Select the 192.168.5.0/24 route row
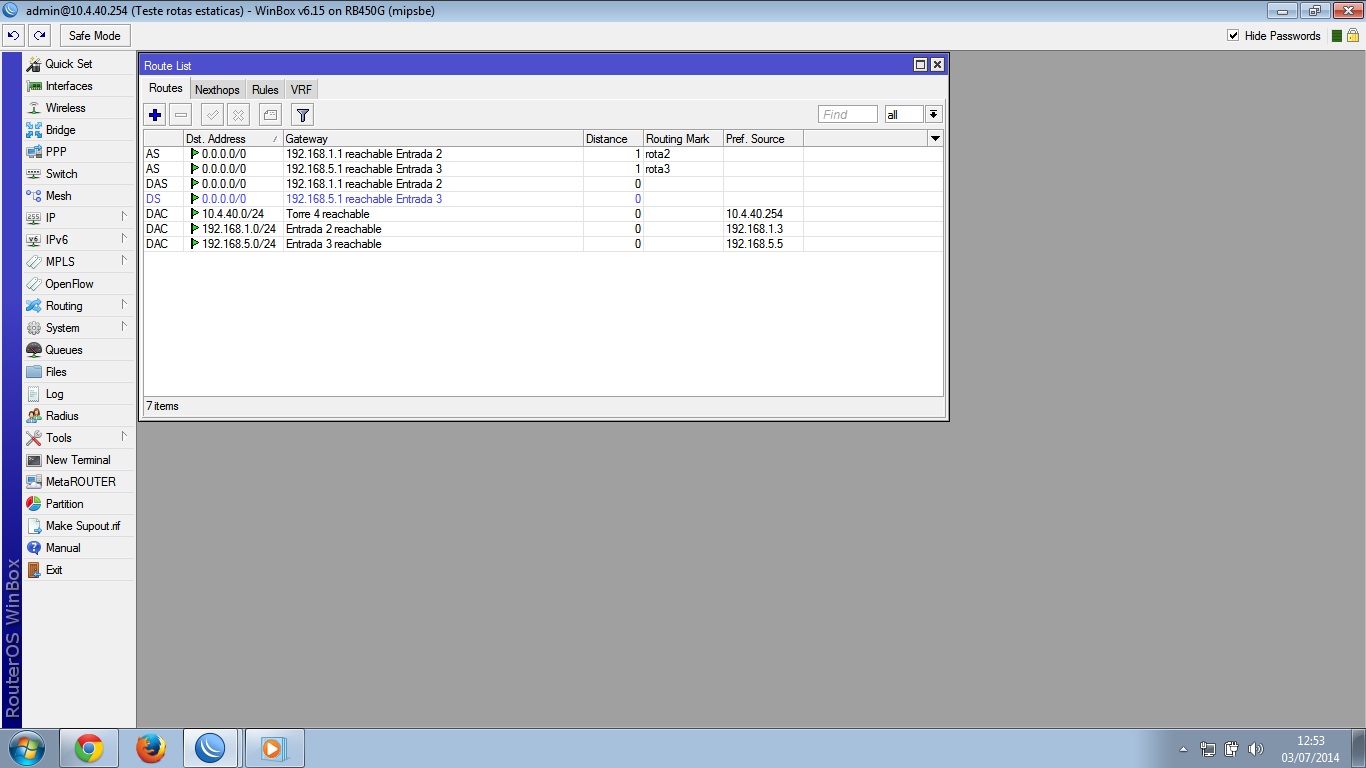 [x=543, y=244]
